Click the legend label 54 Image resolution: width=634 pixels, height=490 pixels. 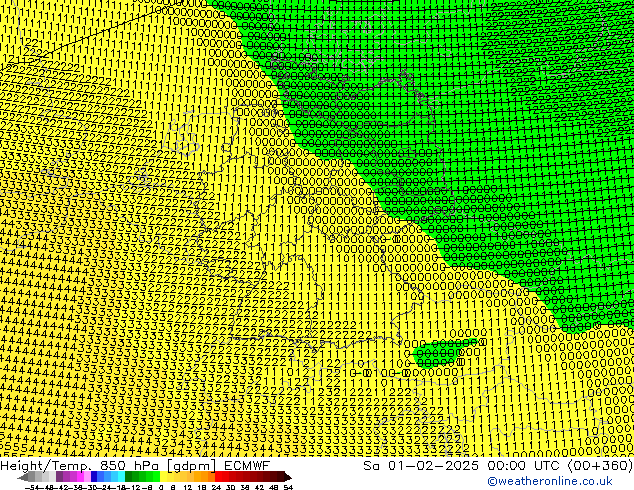(288, 487)
